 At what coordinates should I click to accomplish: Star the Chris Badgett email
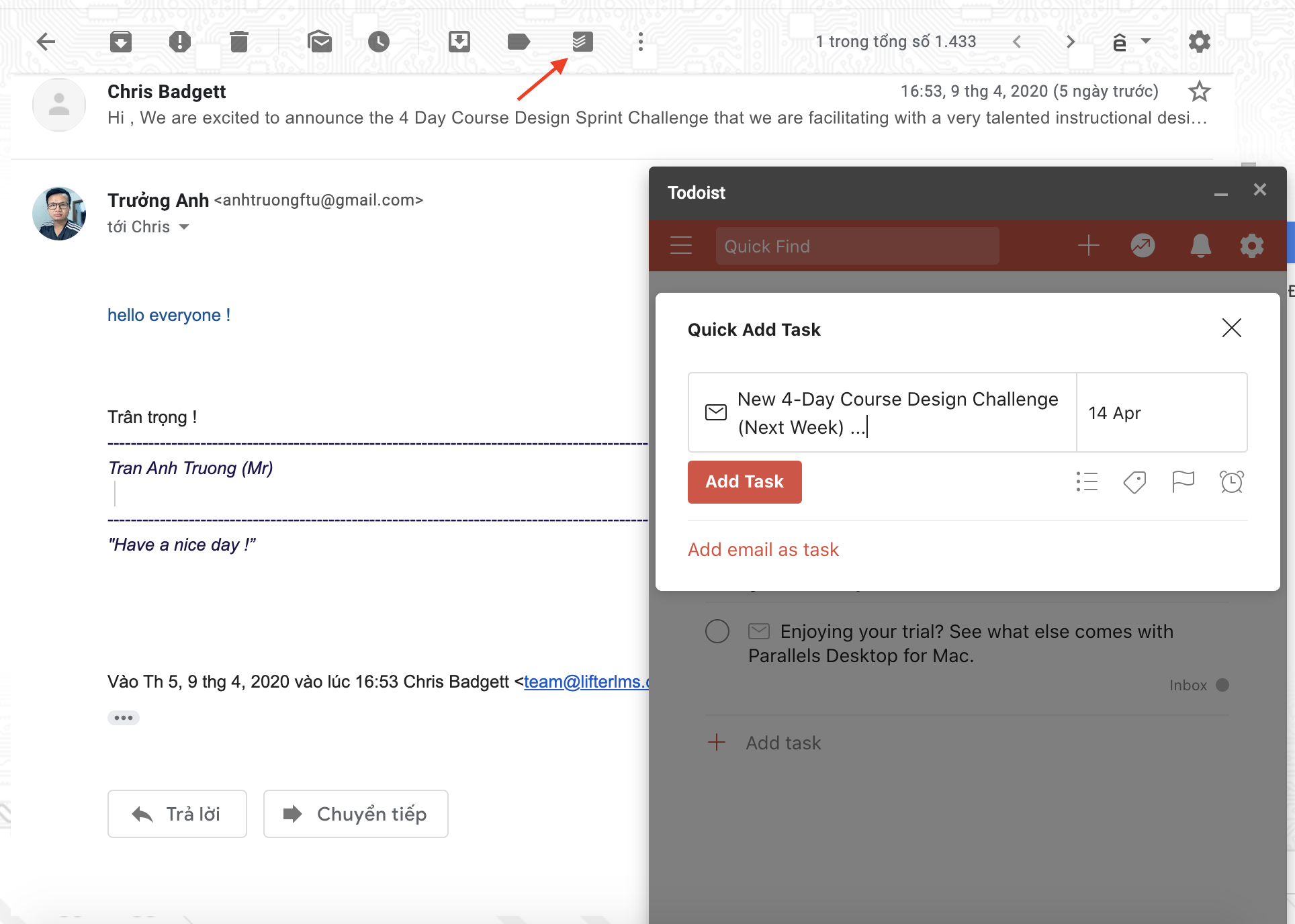pos(1199,91)
